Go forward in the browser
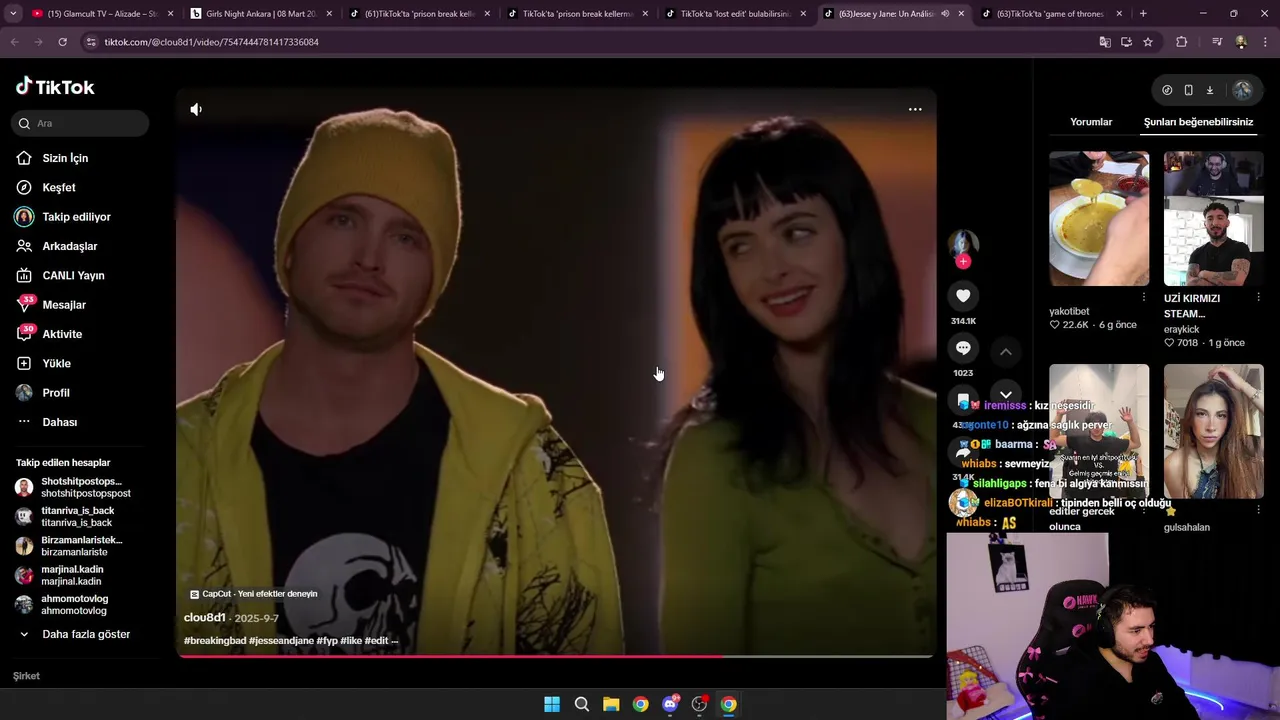 point(38,42)
